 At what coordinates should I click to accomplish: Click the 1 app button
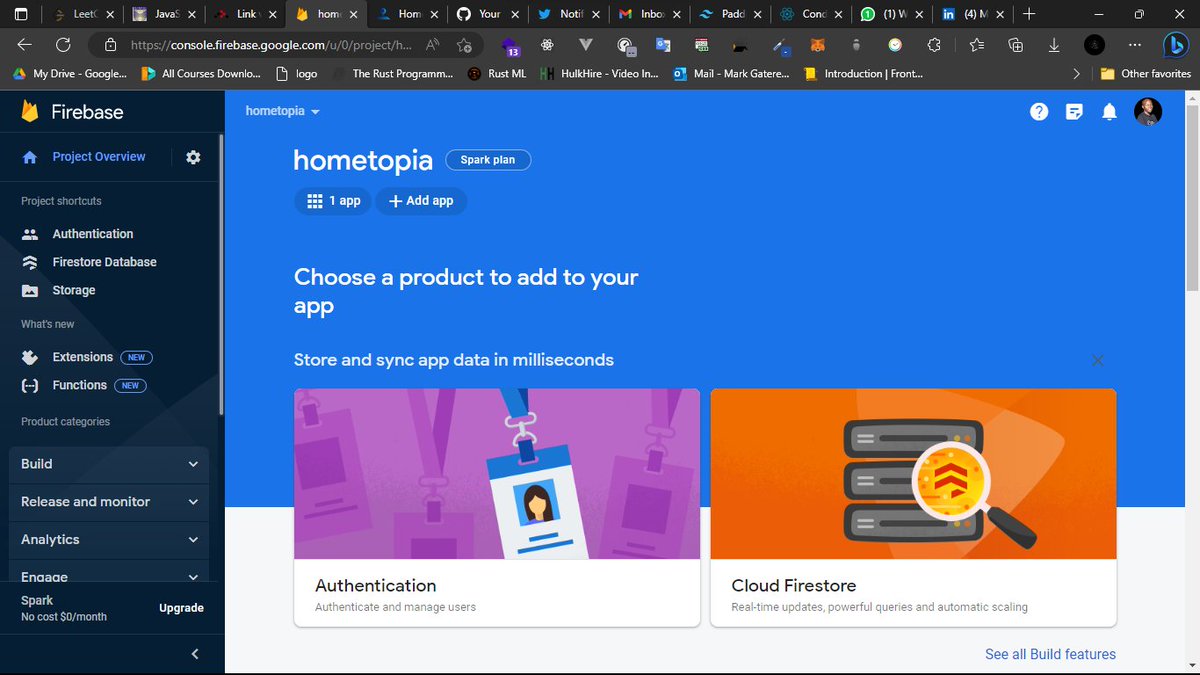[x=333, y=201]
